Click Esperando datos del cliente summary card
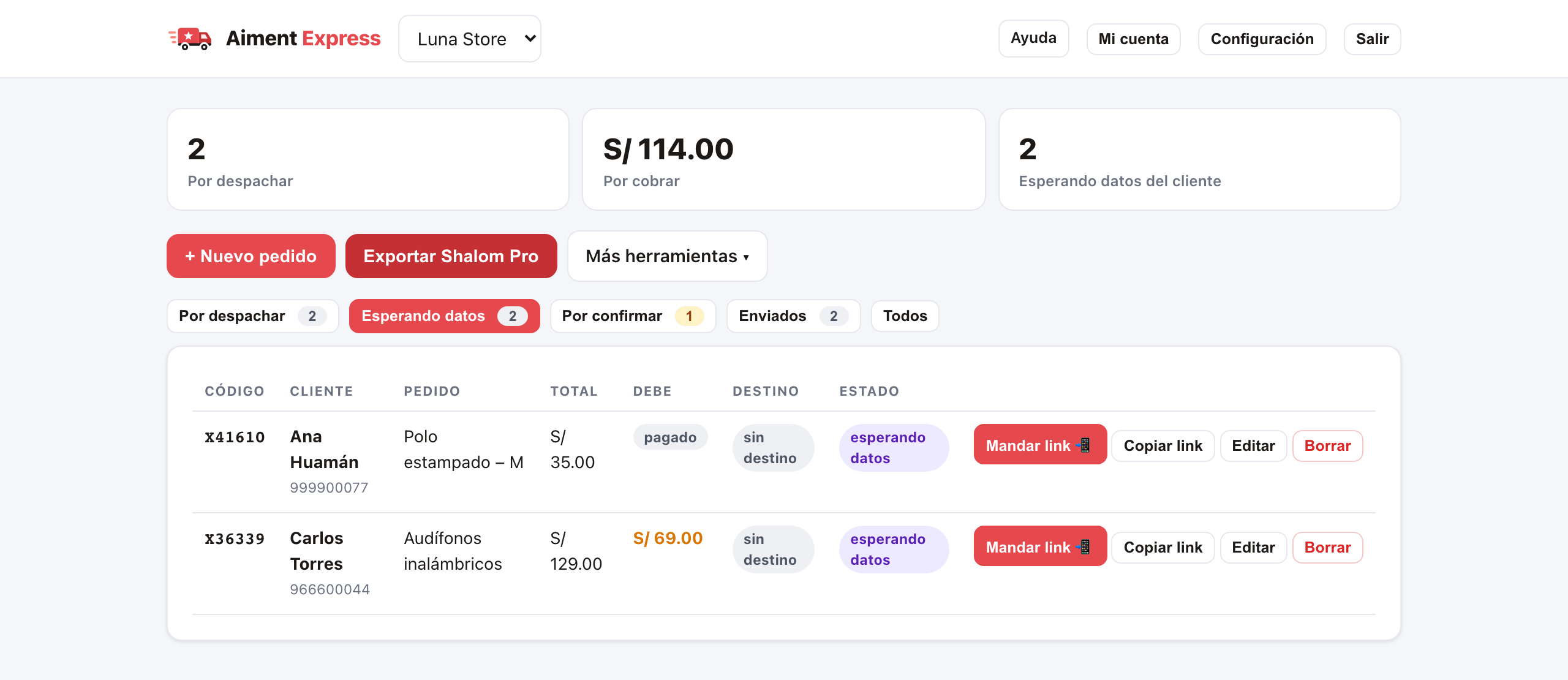Screen dimensions: 1568x680 (x=1199, y=159)
